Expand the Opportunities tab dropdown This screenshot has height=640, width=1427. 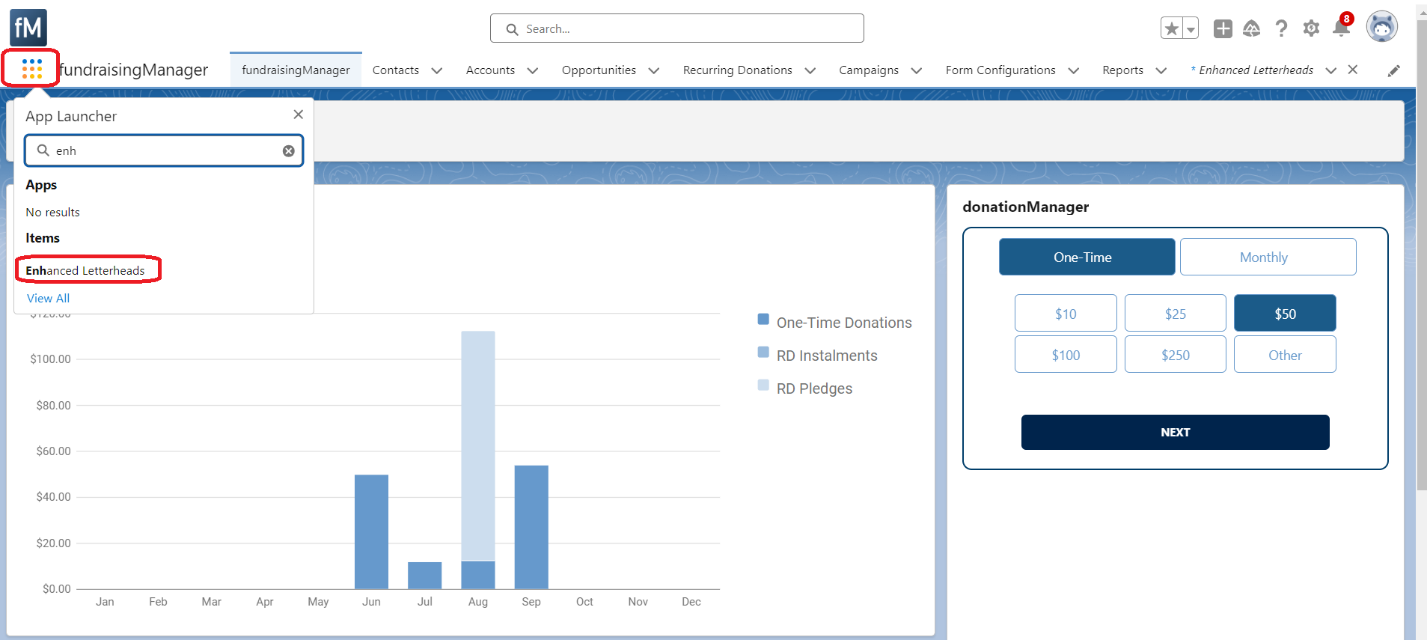653,70
